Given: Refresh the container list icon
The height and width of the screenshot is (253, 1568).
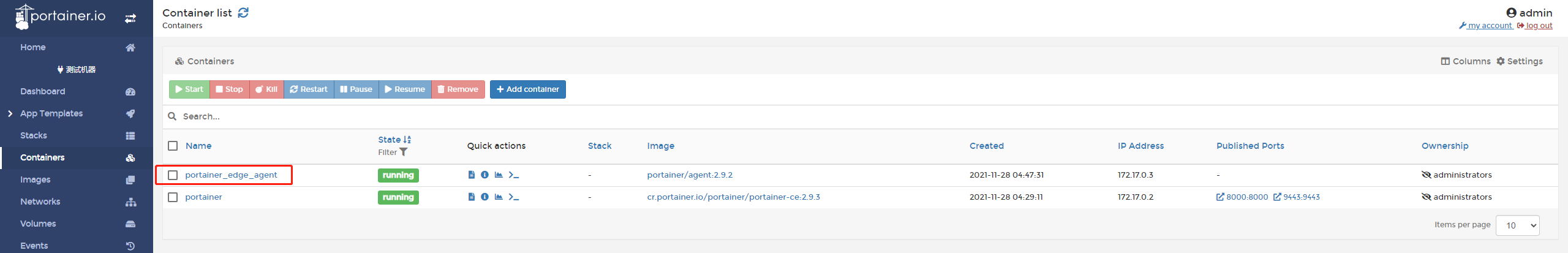Looking at the screenshot, I should [x=243, y=13].
